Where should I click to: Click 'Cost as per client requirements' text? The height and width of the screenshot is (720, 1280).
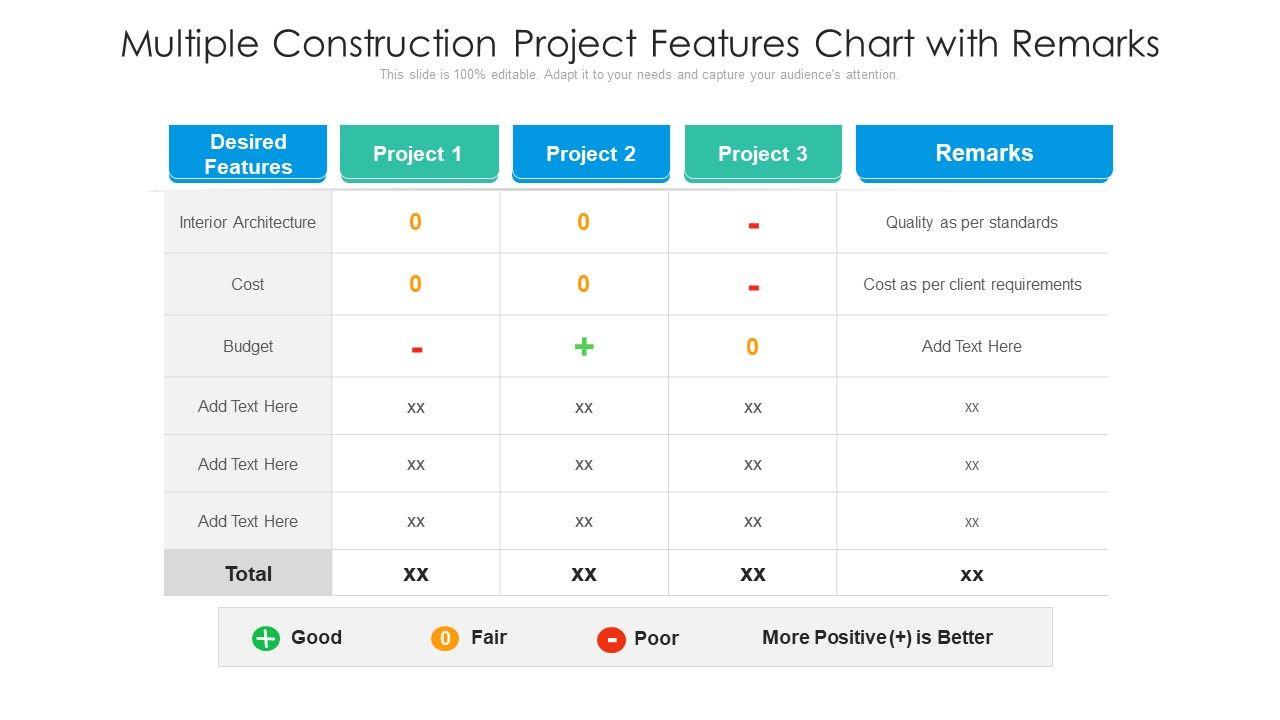(972, 284)
